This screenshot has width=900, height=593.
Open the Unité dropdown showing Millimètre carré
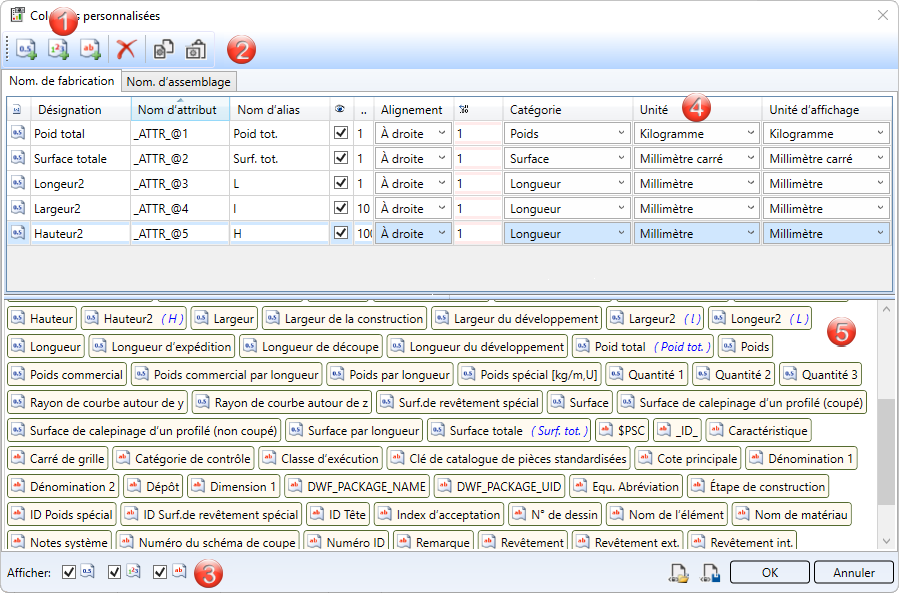tap(697, 158)
